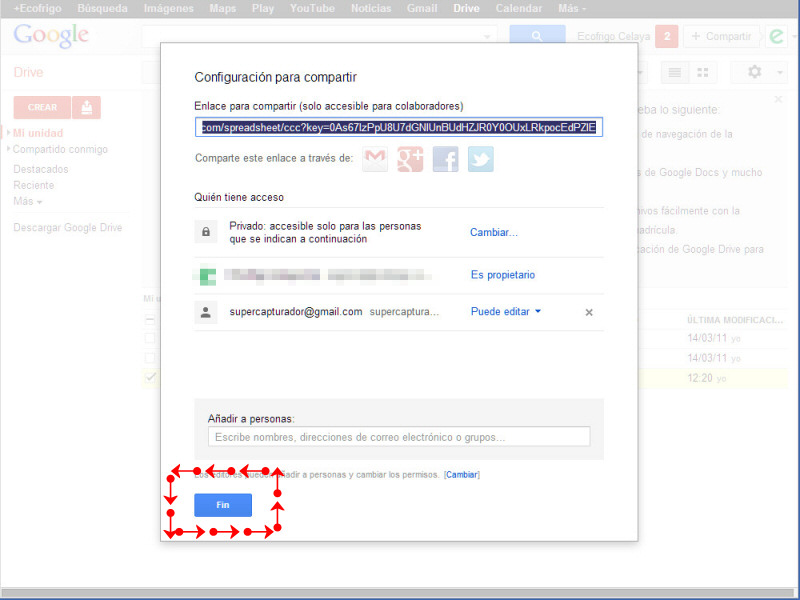Click Es propietario label
Image resolution: width=800 pixels, height=600 pixels.
[503, 275]
